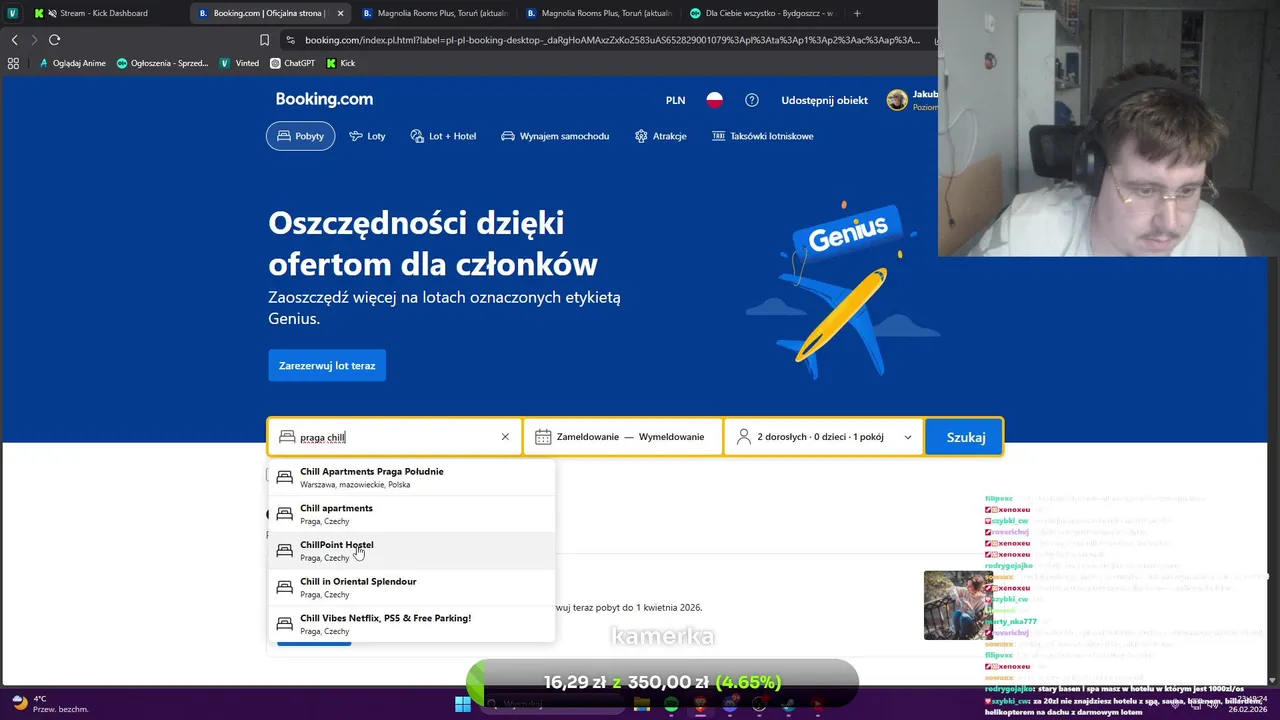Screen dimensions: 1280x720
Task: Close the active Booking.com tab
Action: pos(340,13)
